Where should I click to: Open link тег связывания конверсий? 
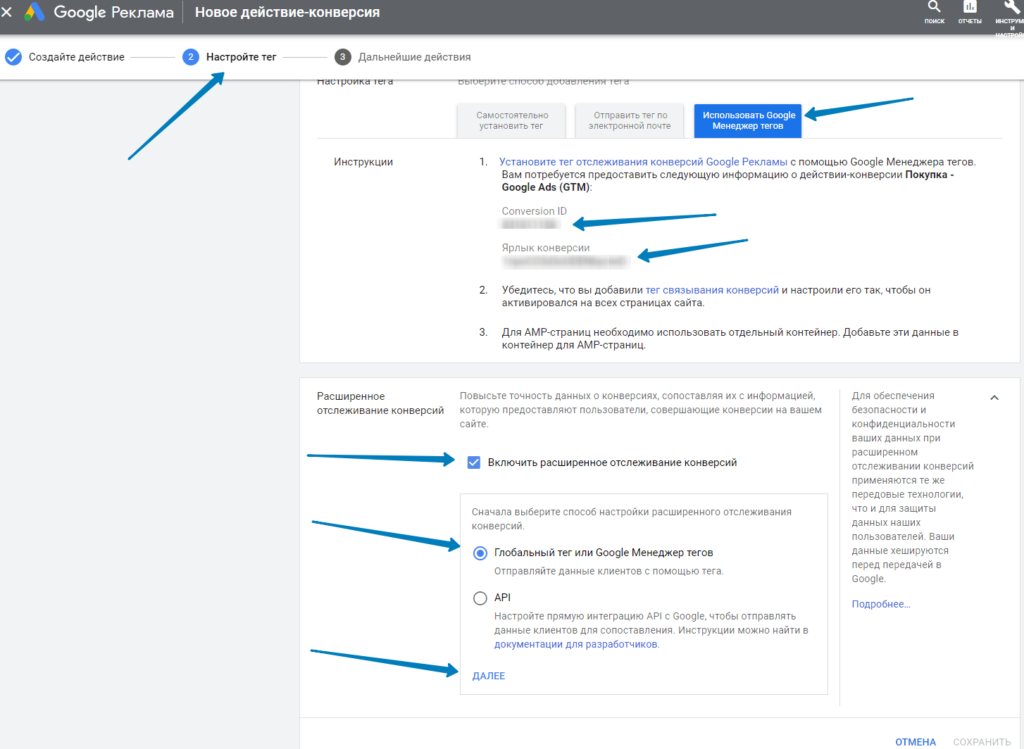click(712, 290)
